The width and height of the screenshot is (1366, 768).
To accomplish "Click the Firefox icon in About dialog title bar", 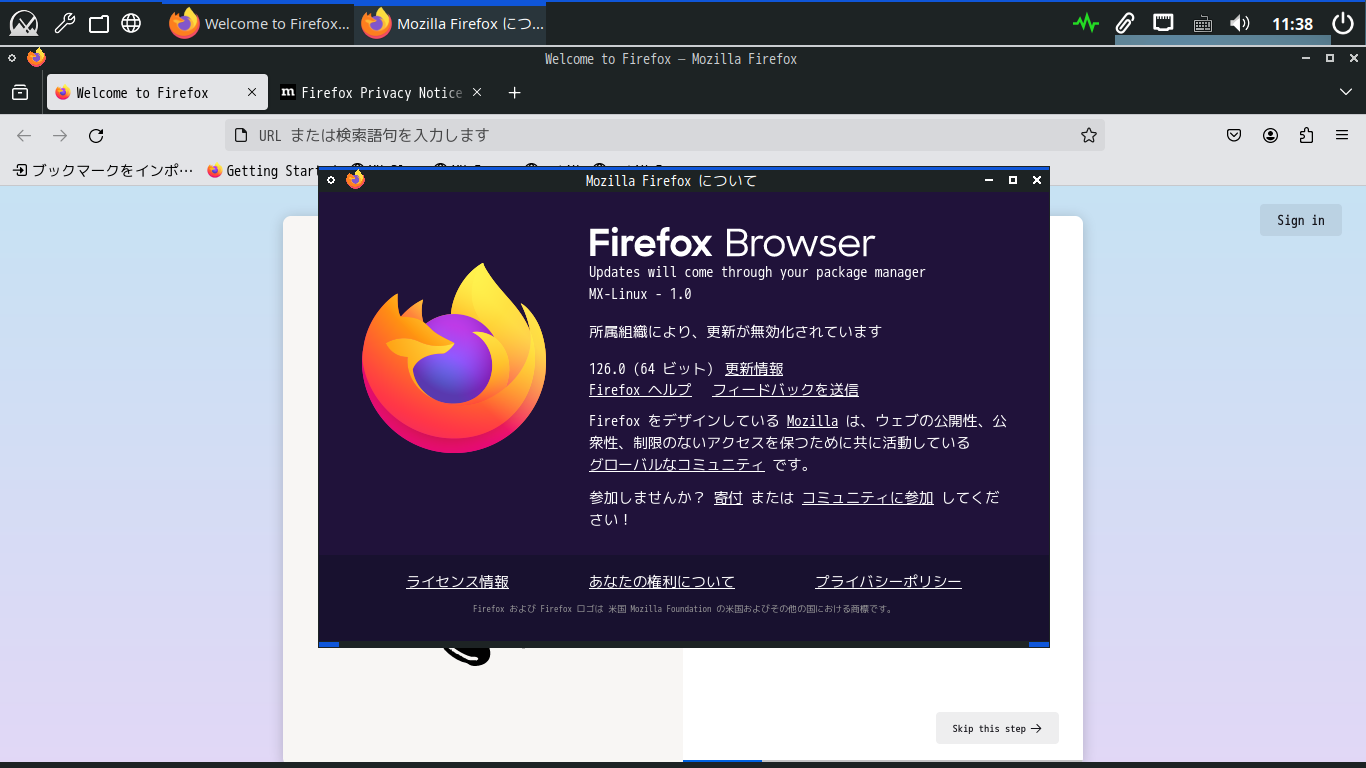I will pos(355,180).
